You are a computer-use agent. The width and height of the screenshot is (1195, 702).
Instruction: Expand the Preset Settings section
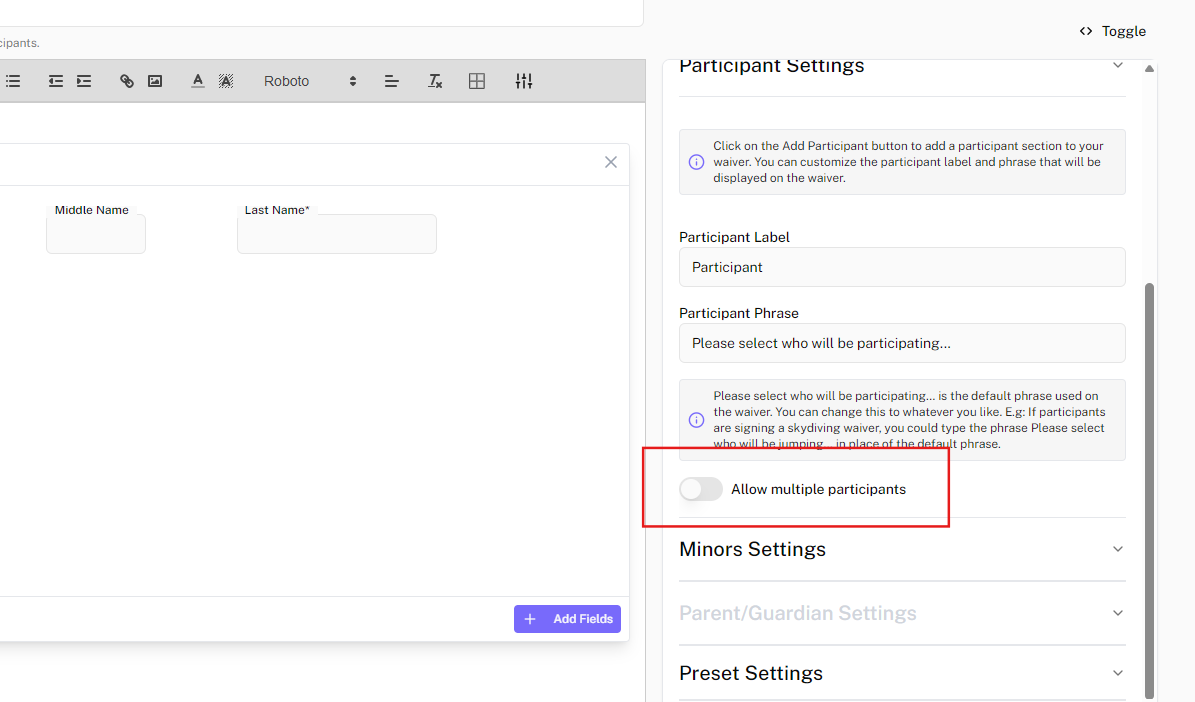click(1118, 673)
